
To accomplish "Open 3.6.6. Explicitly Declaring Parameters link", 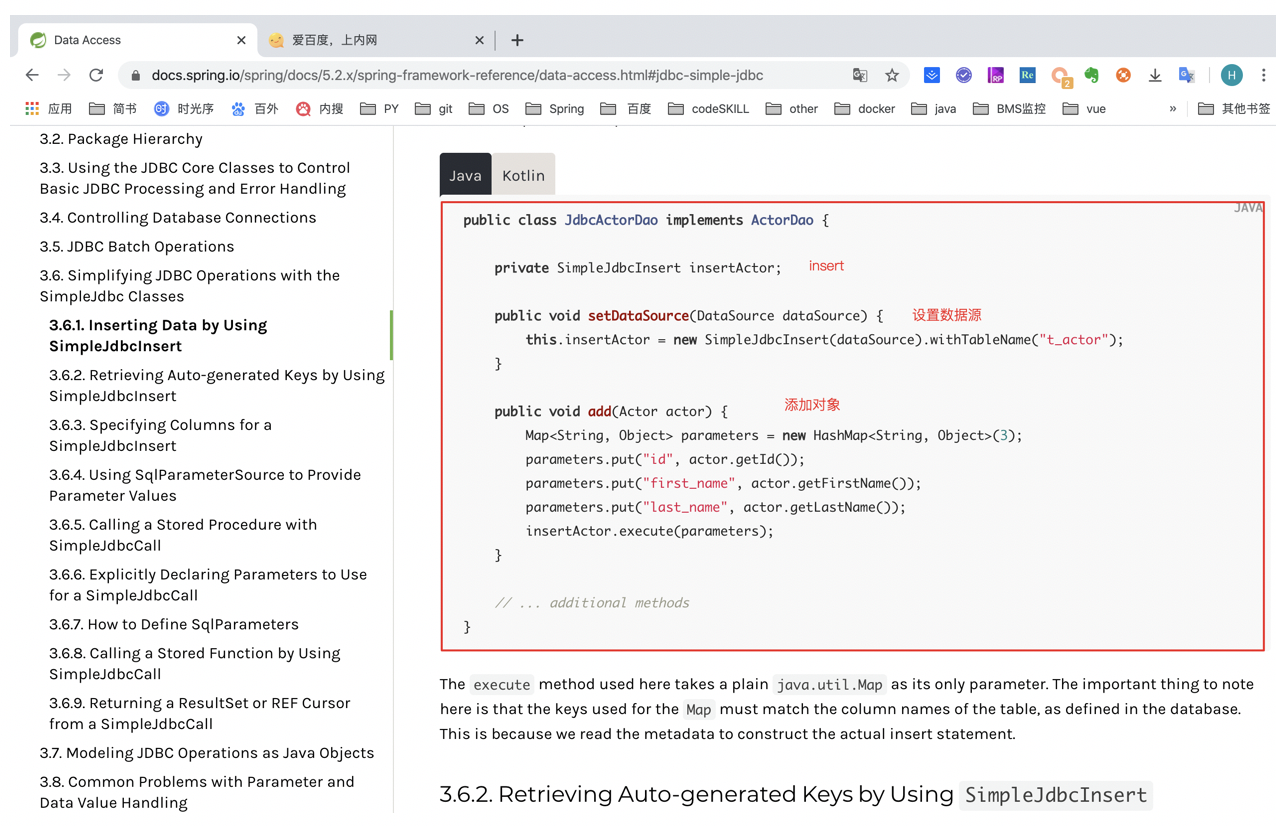I will (x=208, y=585).
